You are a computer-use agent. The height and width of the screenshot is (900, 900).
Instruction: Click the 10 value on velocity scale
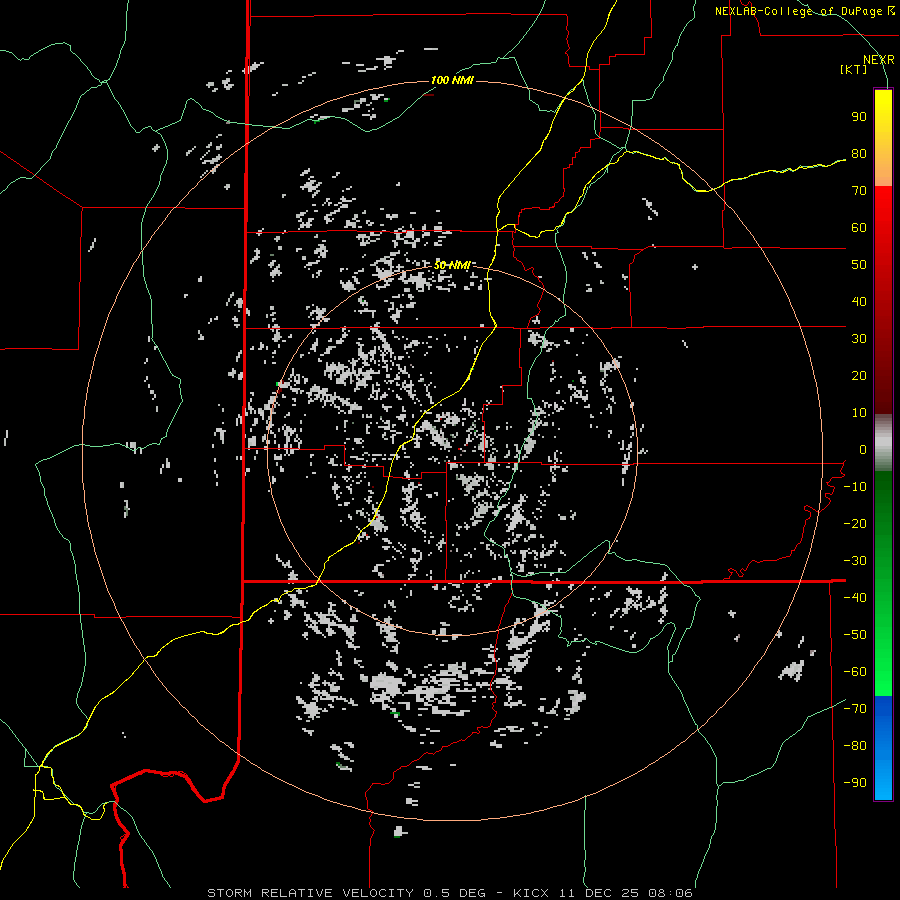[859, 413]
